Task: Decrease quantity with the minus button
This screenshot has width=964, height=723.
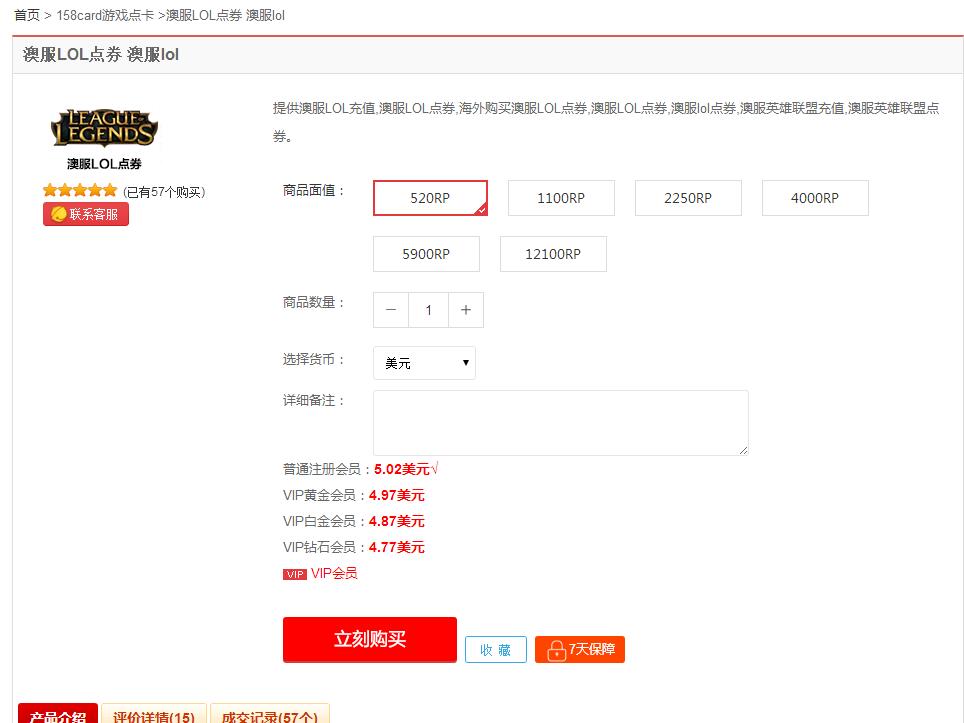Action: (391, 310)
